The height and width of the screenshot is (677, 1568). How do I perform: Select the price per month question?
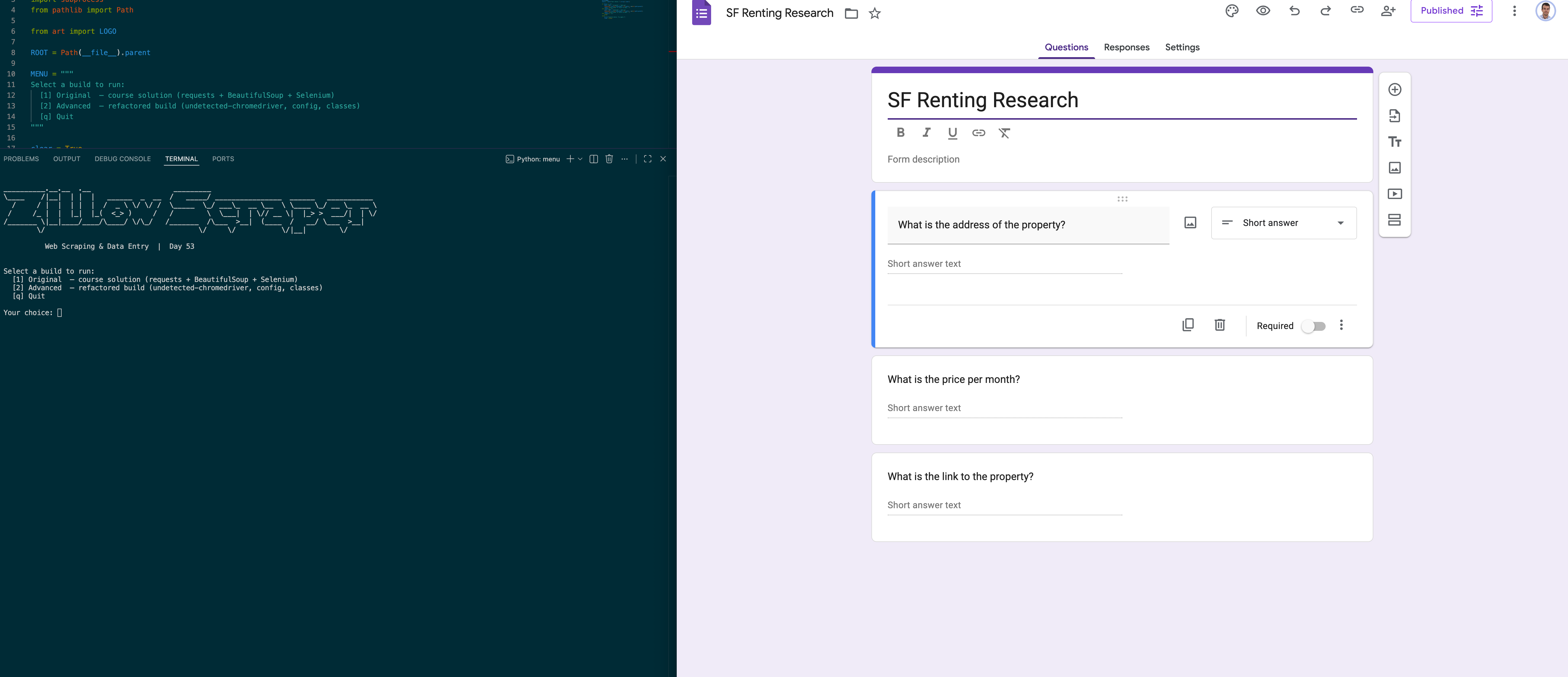(1122, 400)
